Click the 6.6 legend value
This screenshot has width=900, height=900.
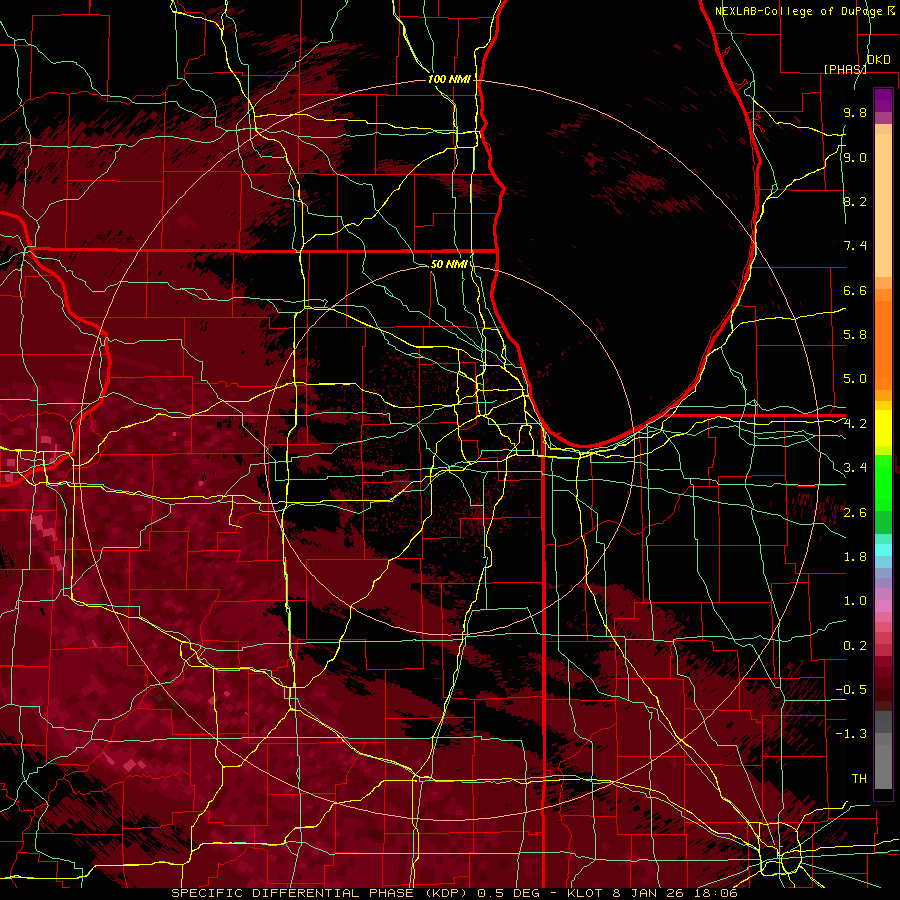(x=855, y=290)
